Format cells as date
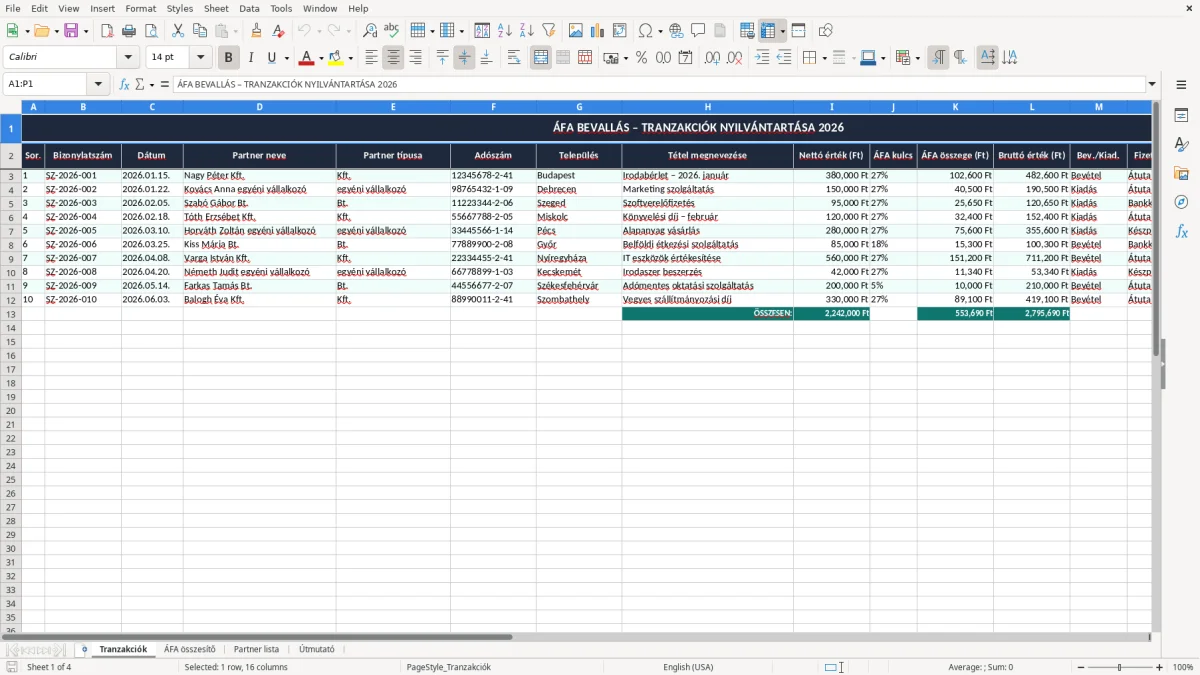The height and width of the screenshot is (675, 1200). [x=685, y=58]
